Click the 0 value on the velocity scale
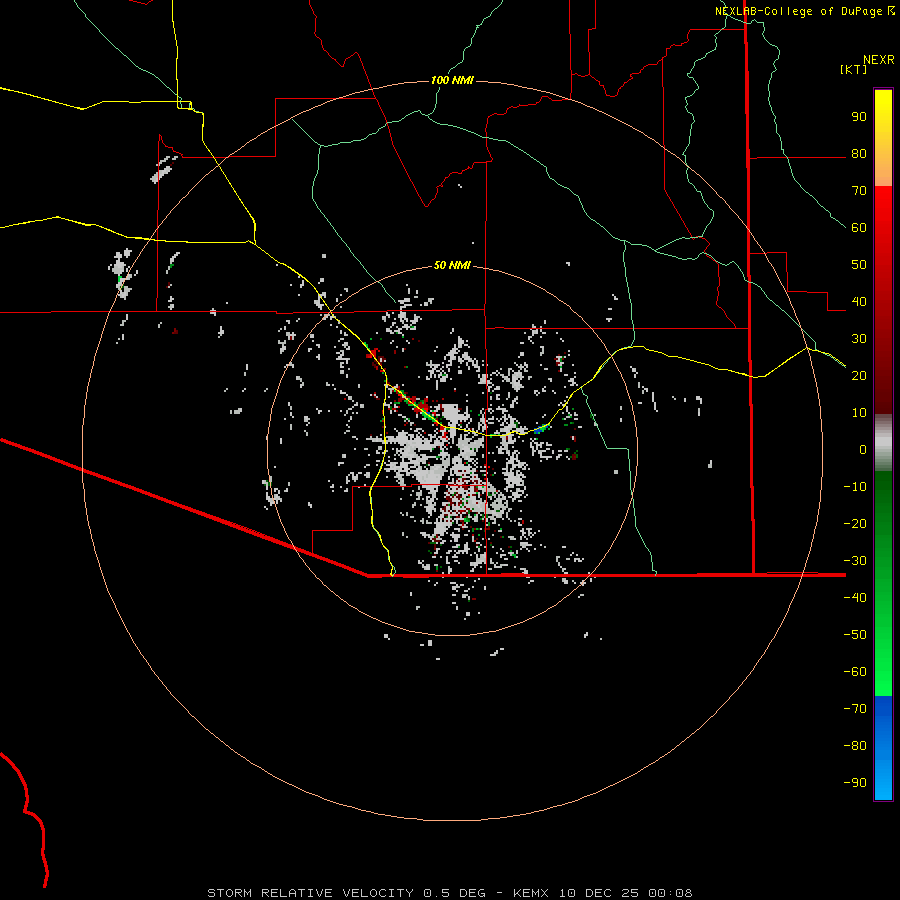This screenshot has height=900, width=900. [863, 450]
